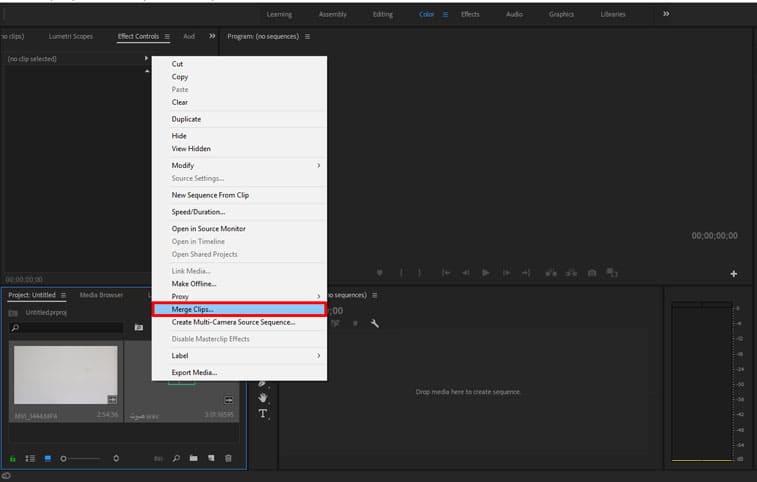Mark Out point in Program monitor

point(420,273)
